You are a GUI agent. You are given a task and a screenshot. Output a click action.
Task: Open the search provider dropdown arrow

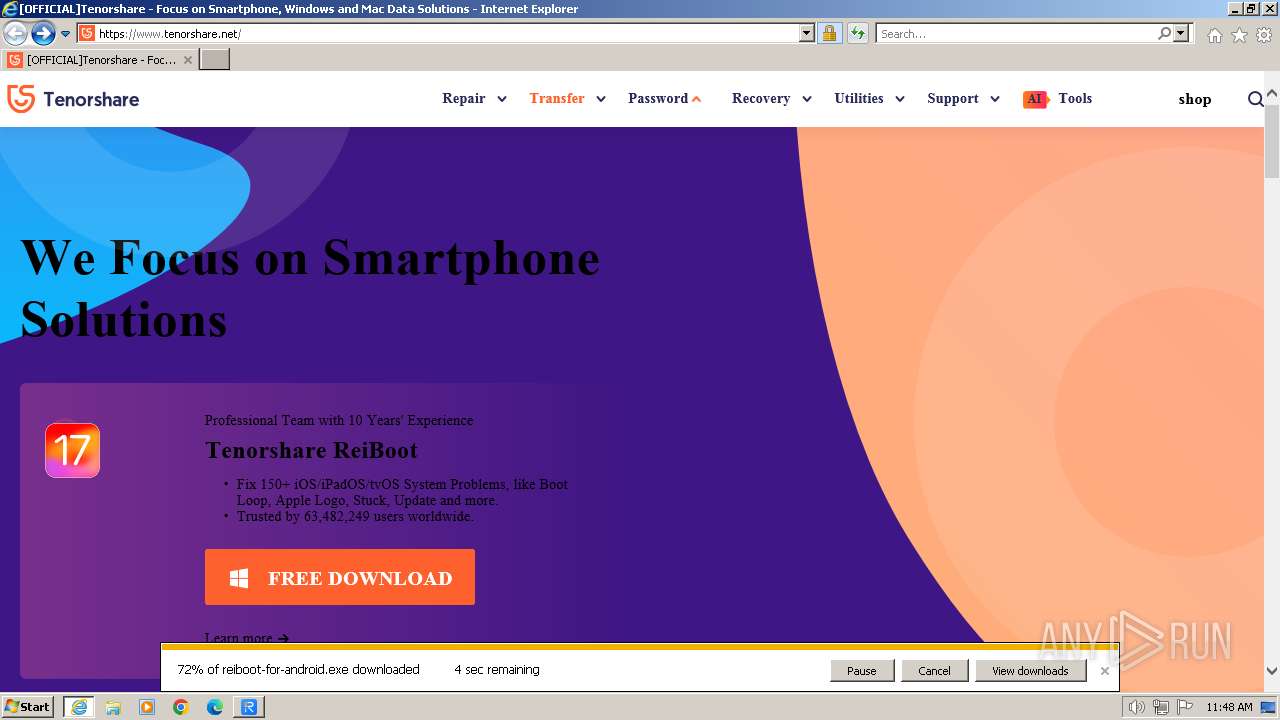click(1181, 34)
